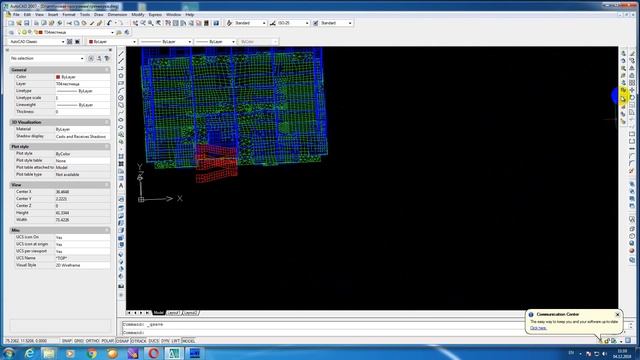The image size is (640, 360).
Task: Switch MODEL/paper space in status bar
Action: pos(188,341)
